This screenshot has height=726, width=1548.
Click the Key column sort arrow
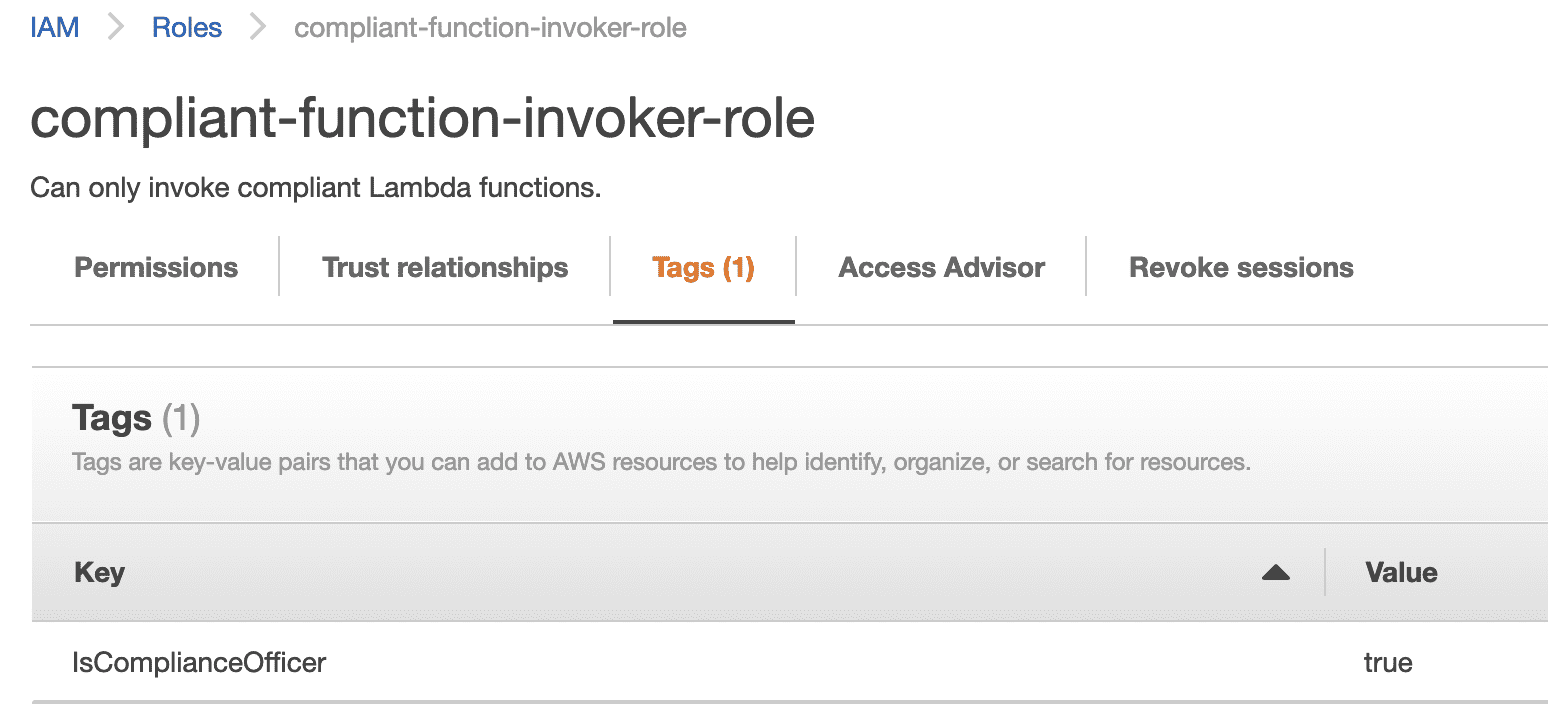[x=1276, y=573]
